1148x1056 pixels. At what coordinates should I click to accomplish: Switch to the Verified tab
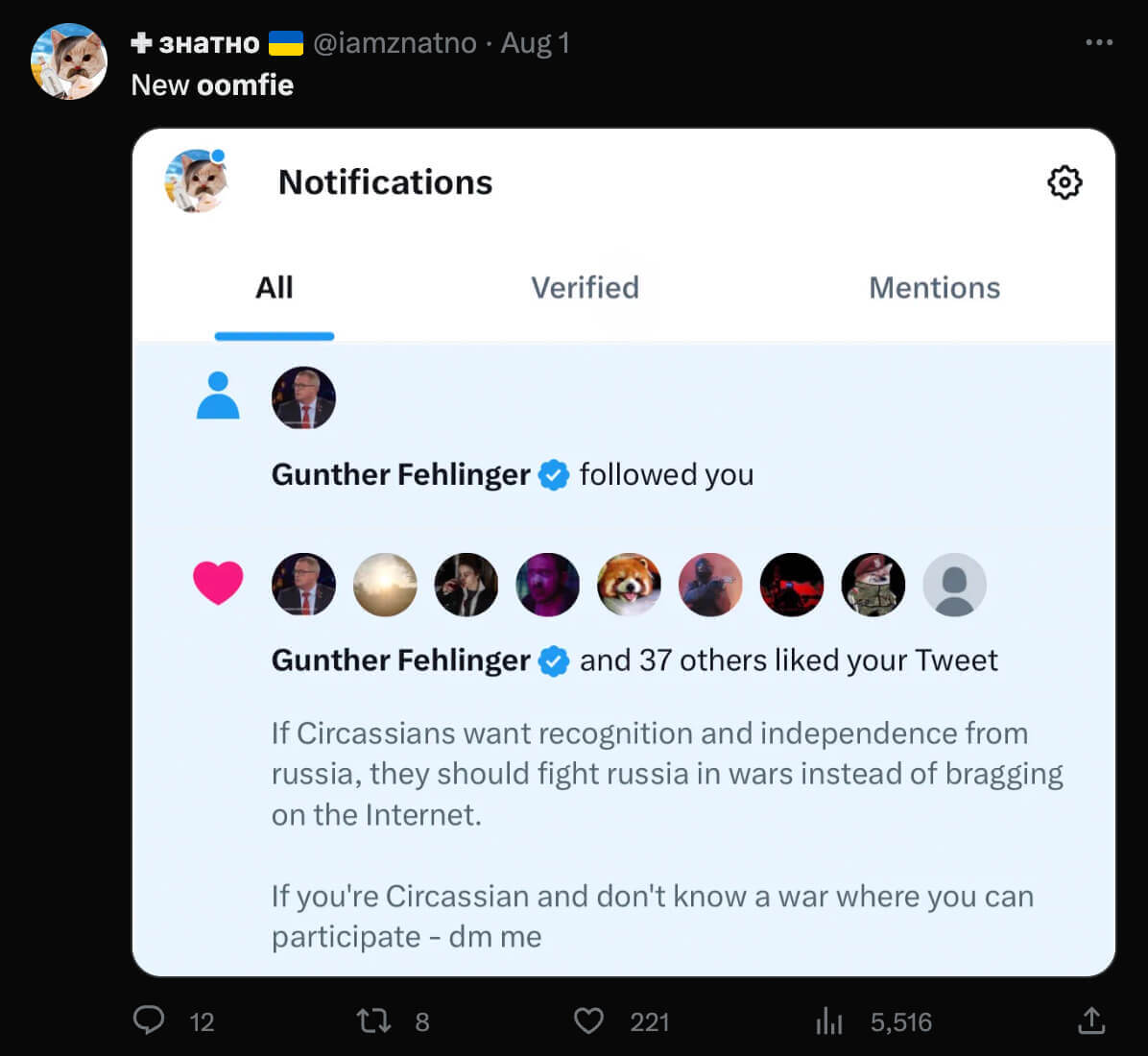[585, 288]
